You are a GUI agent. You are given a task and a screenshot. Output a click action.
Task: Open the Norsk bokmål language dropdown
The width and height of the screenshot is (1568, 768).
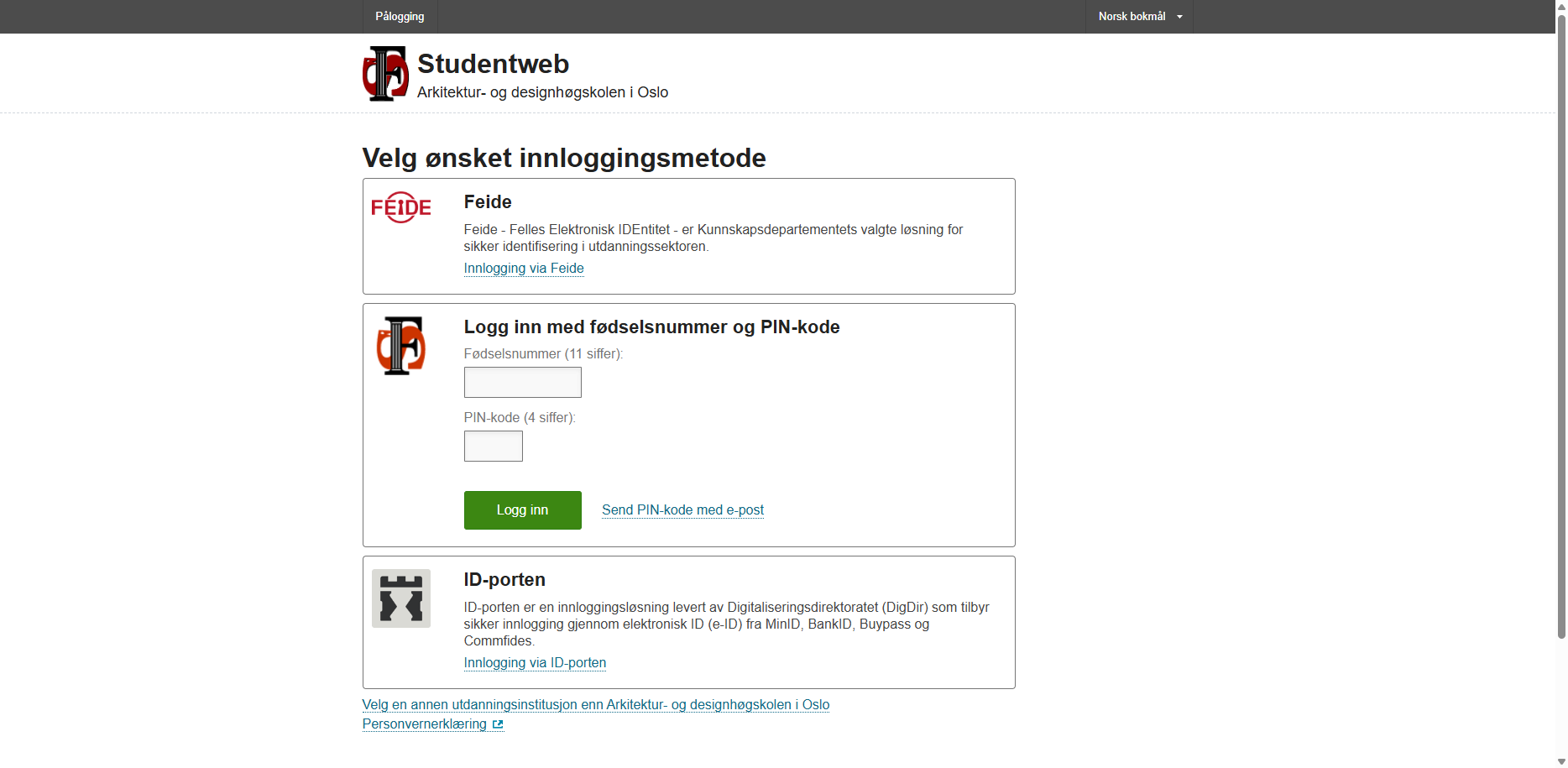click(1139, 17)
